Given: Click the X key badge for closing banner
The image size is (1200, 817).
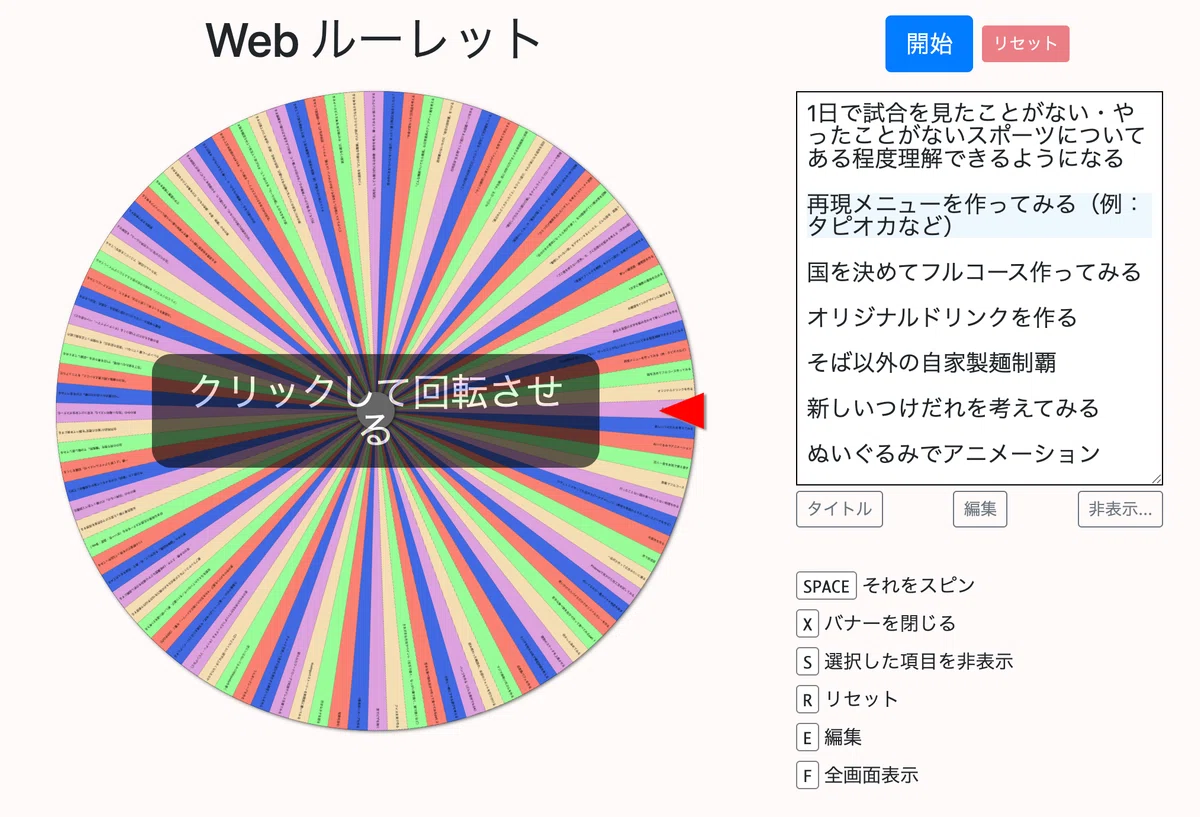Looking at the screenshot, I should pos(807,624).
